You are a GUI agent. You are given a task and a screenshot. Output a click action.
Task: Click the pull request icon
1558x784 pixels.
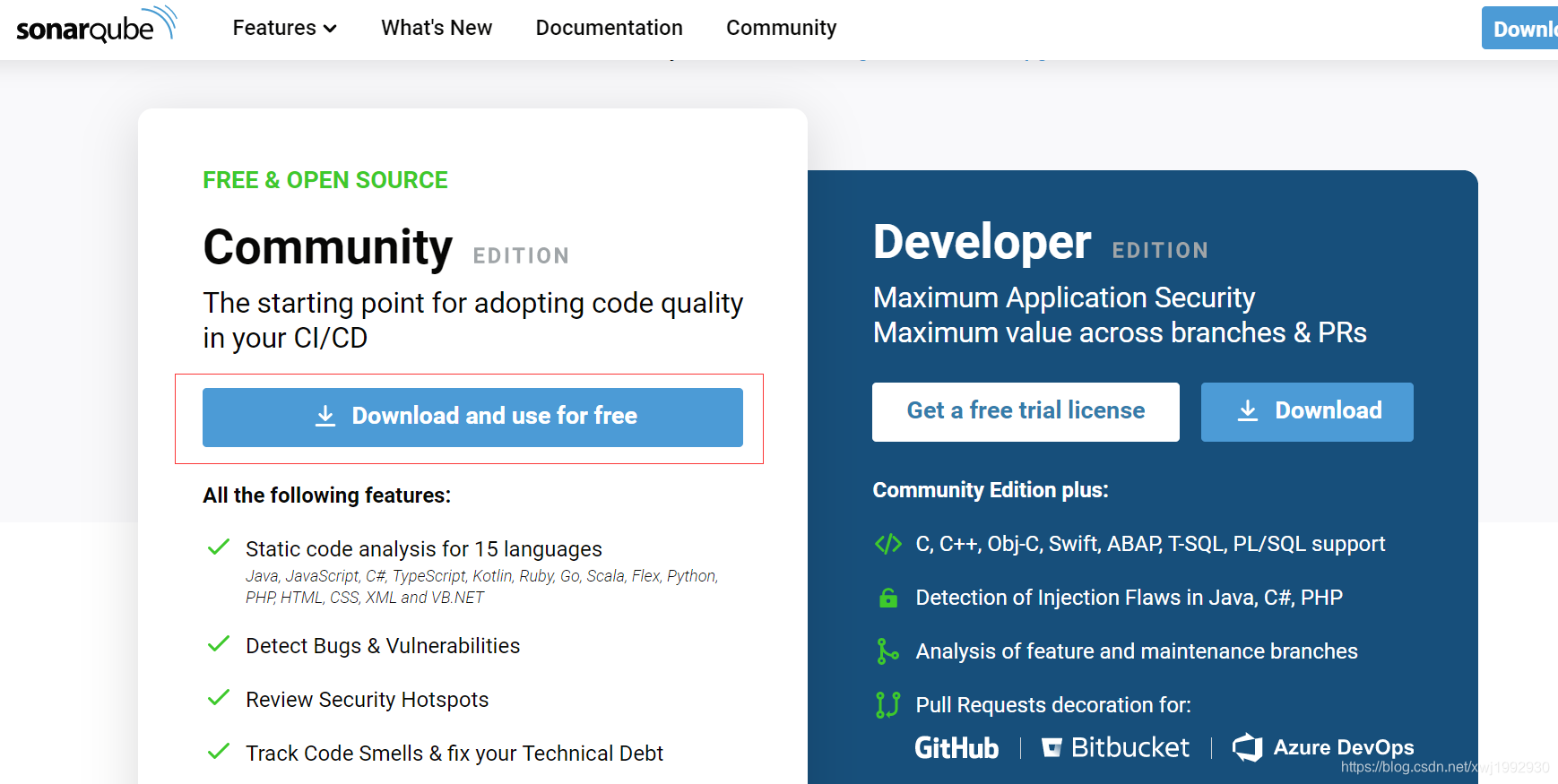(x=887, y=705)
